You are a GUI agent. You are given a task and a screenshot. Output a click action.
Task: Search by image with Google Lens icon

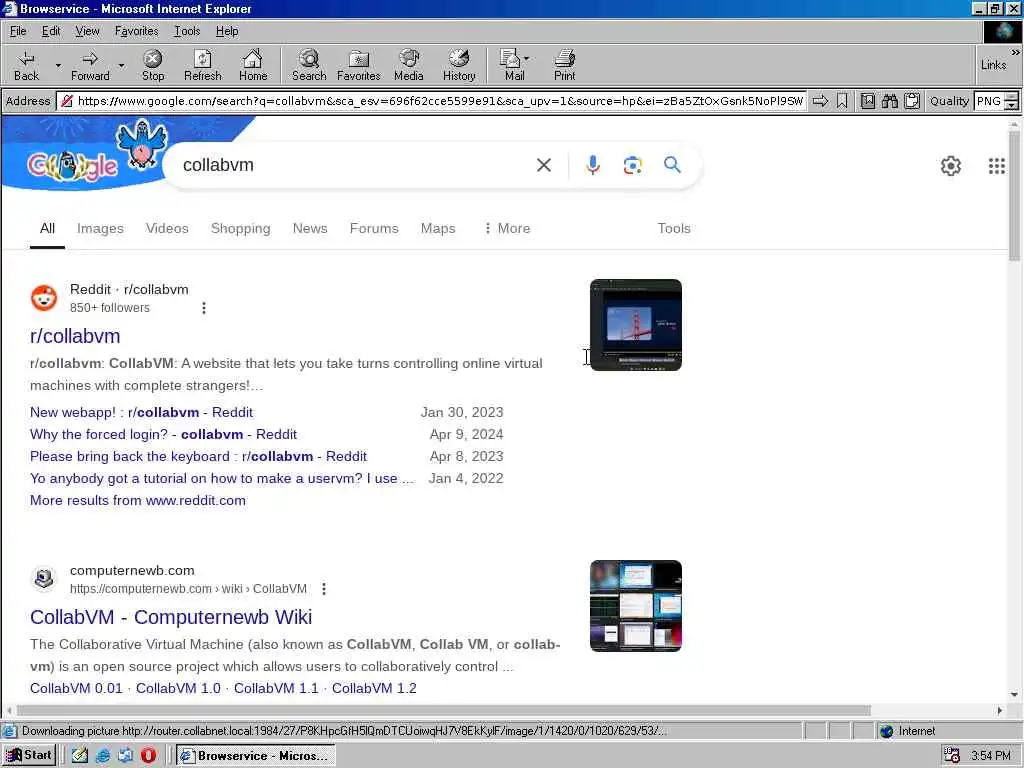click(632, 165)
